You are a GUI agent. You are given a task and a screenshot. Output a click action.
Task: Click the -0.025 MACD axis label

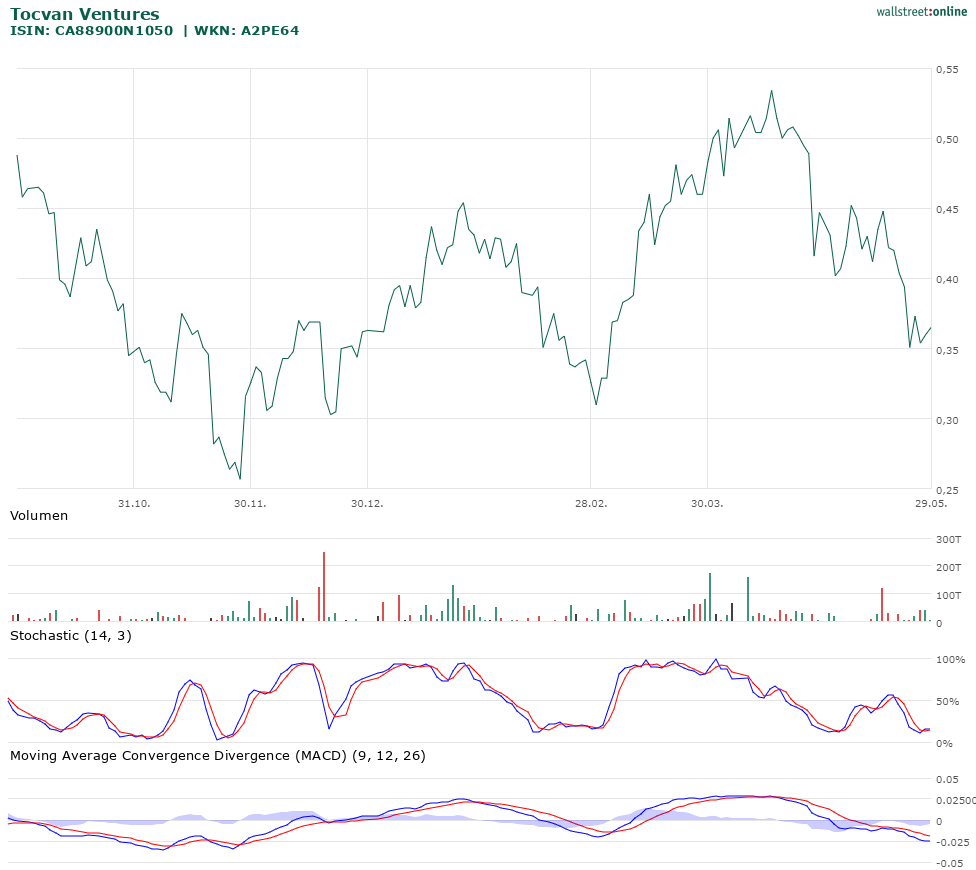coord(952,843)
